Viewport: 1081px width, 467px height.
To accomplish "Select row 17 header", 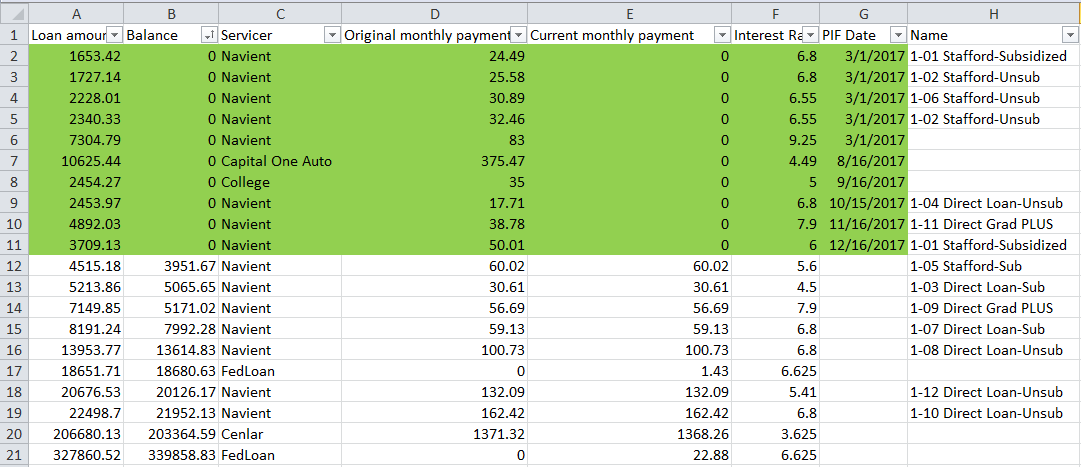I will [14, 371].
